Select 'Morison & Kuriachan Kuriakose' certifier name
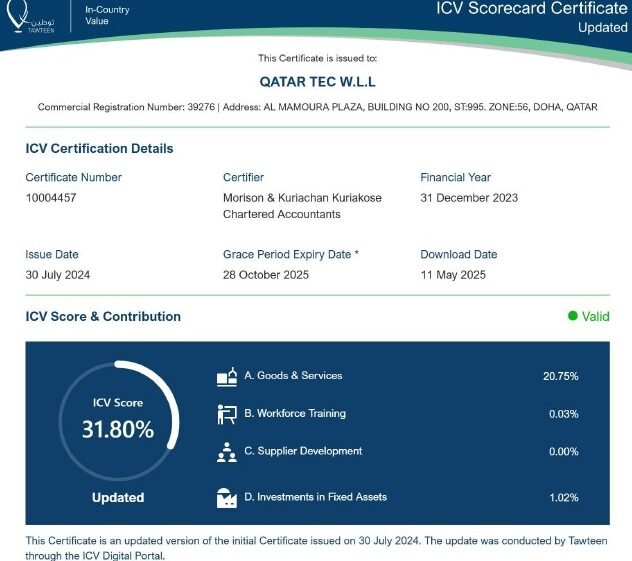Image resolution: width=632 pixels, height=561 pixels. click(302, 198)
